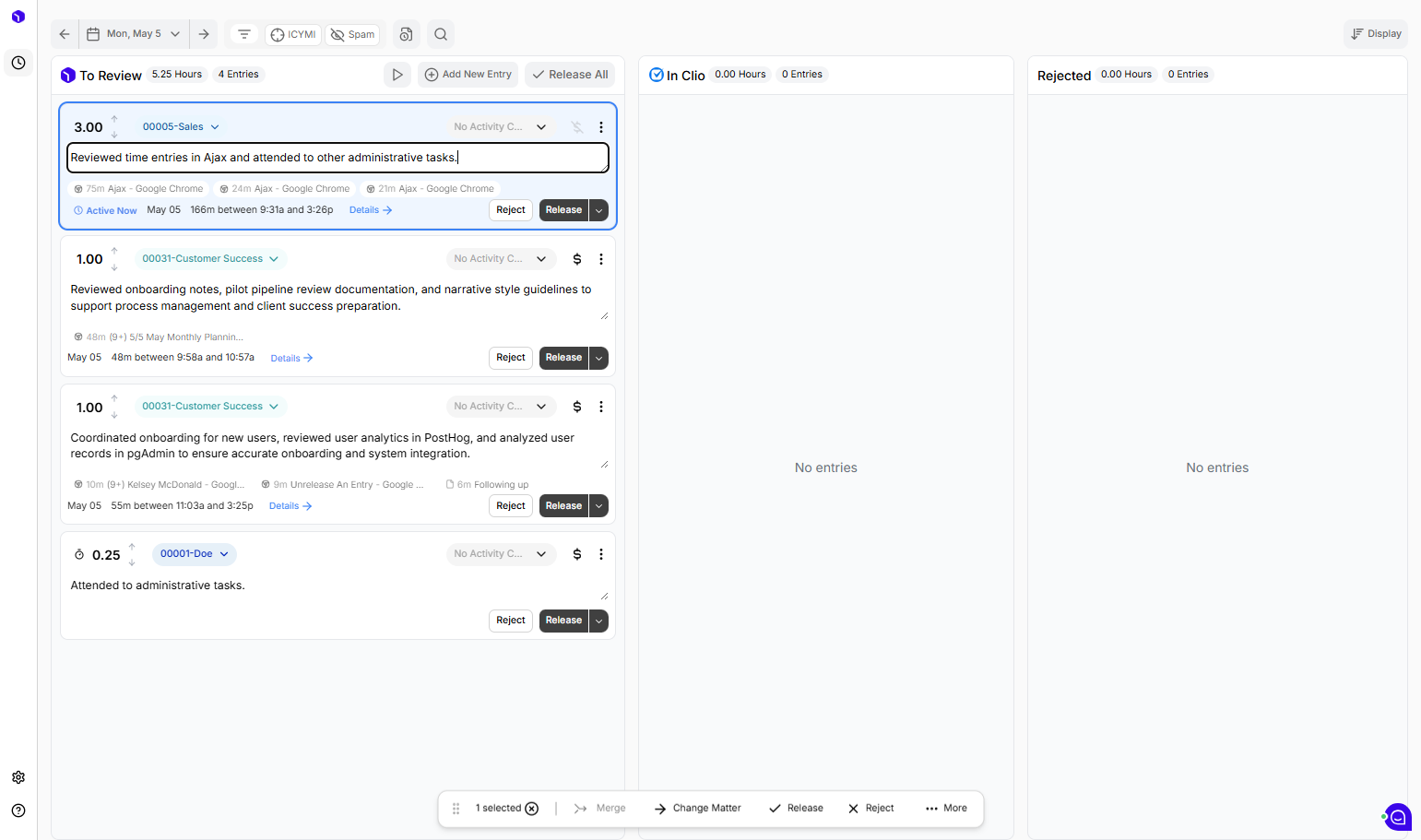
Task: Open activity dropdown on the PostHog entry
Action: pyautogui.click(x=501, y=407)
